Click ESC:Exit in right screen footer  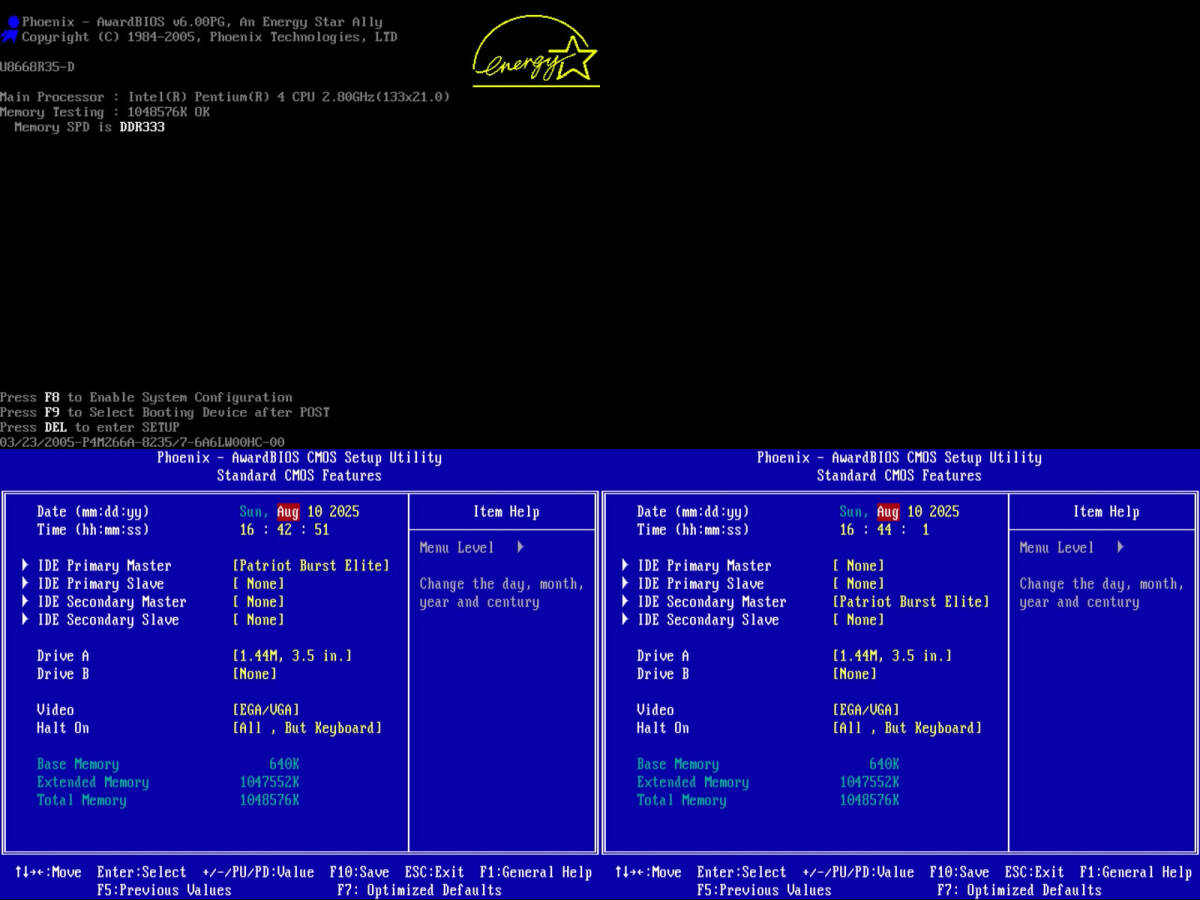1034,872
